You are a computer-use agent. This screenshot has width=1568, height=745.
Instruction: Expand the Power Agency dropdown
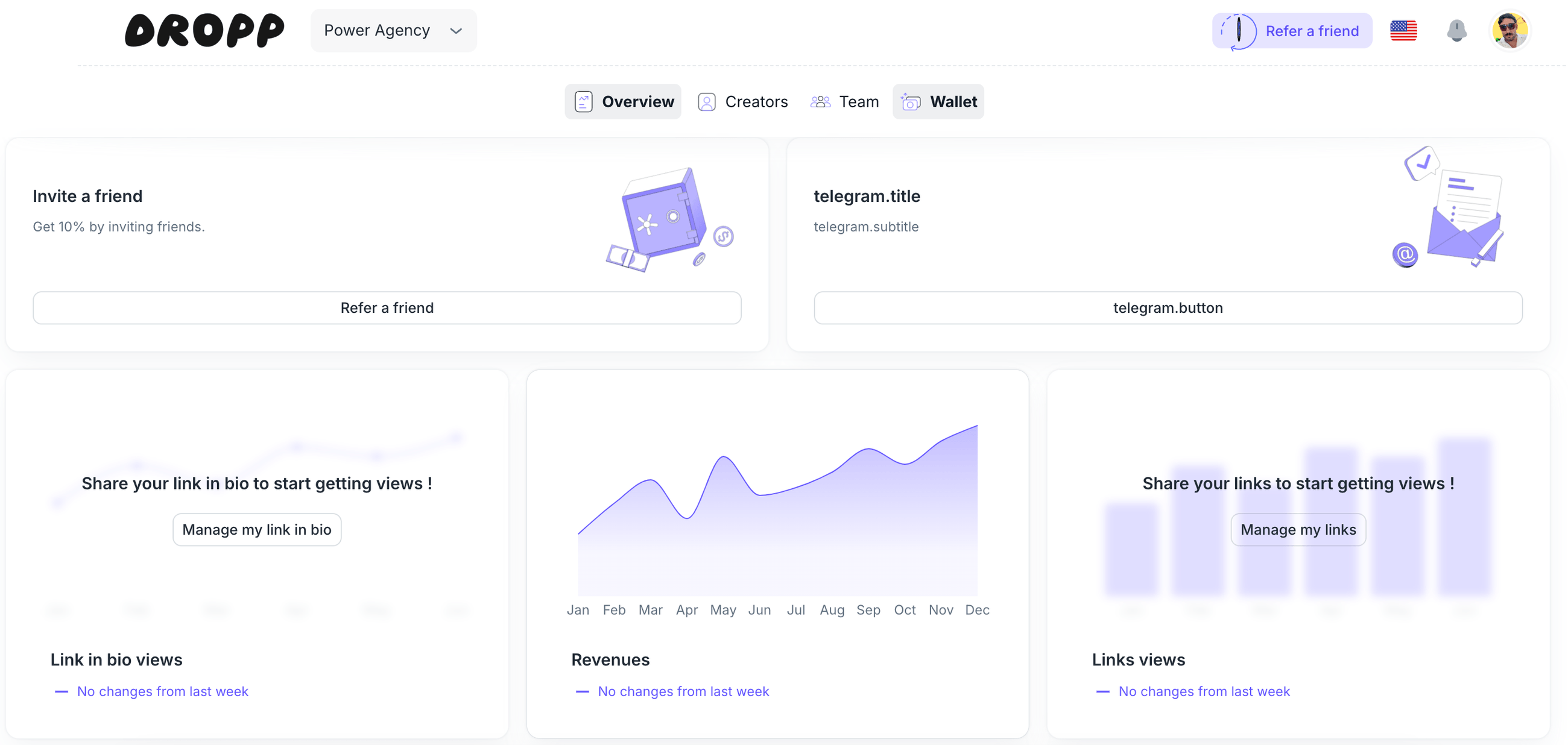[x=377, y=30]
